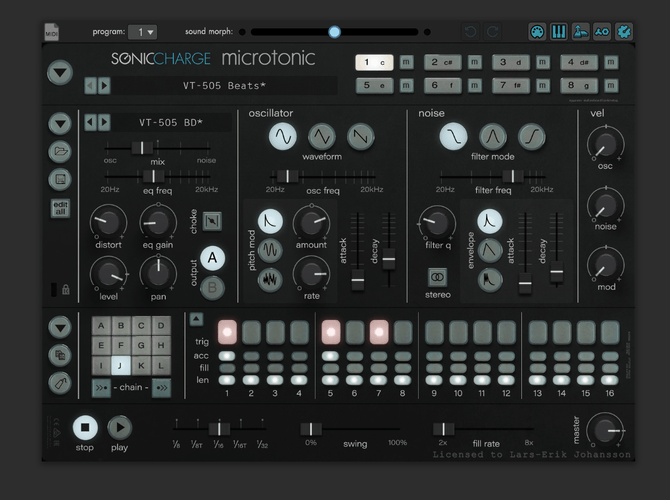Toggle accent on step 5
This screenshot has width=670, height=500.
330,356
